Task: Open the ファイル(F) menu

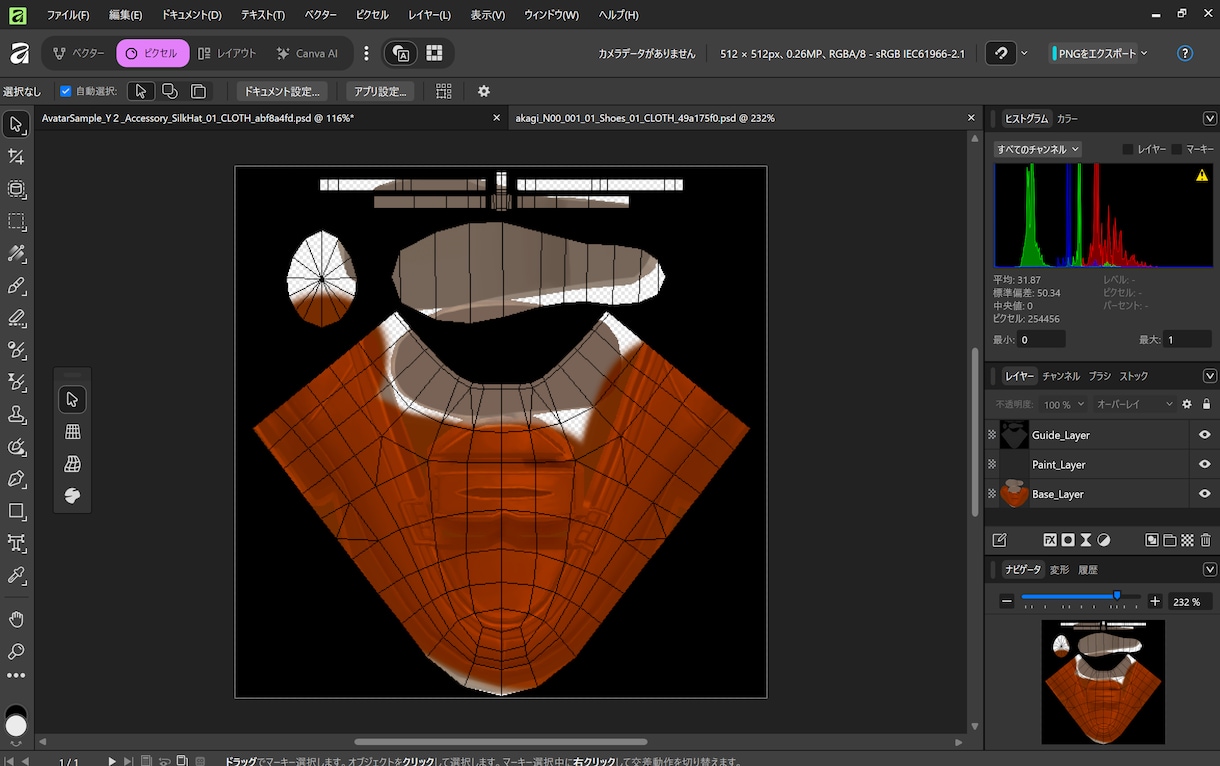Action: pyautogui.click(x=68, y=15)
